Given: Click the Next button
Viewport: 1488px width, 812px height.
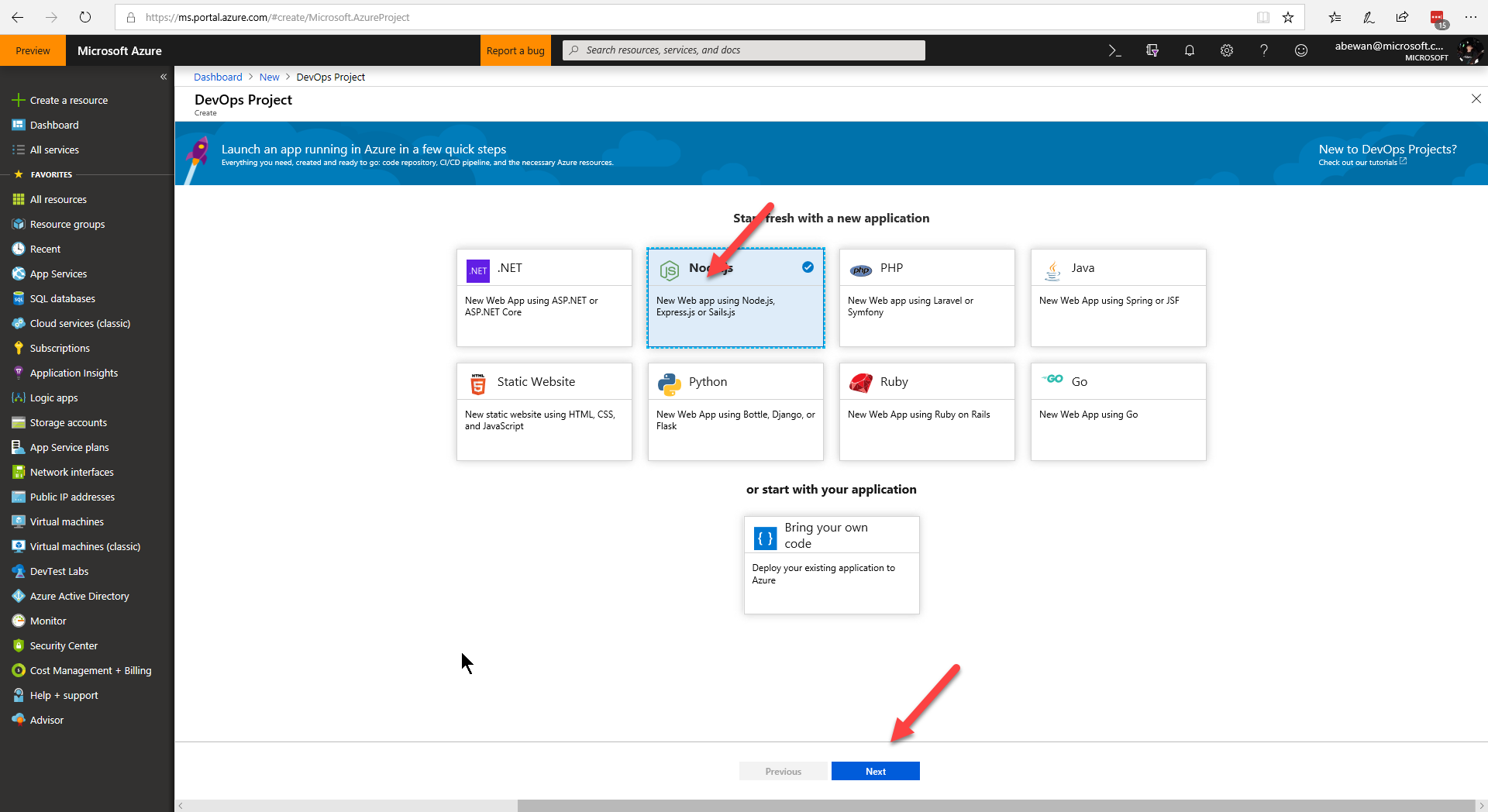Looking at the screenshot, I should point(876,771).
